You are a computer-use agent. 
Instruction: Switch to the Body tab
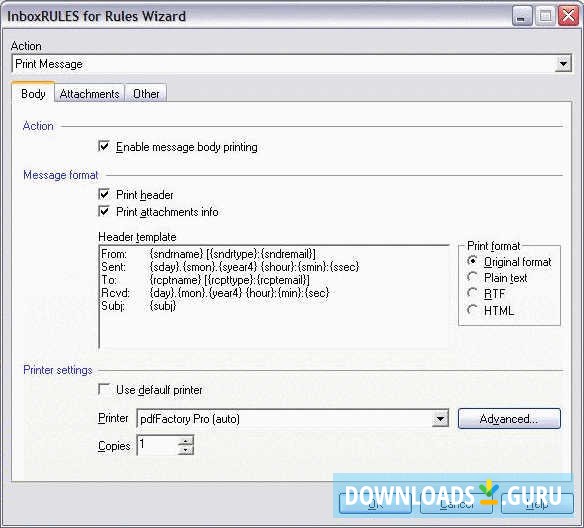(x=33, y=93)
